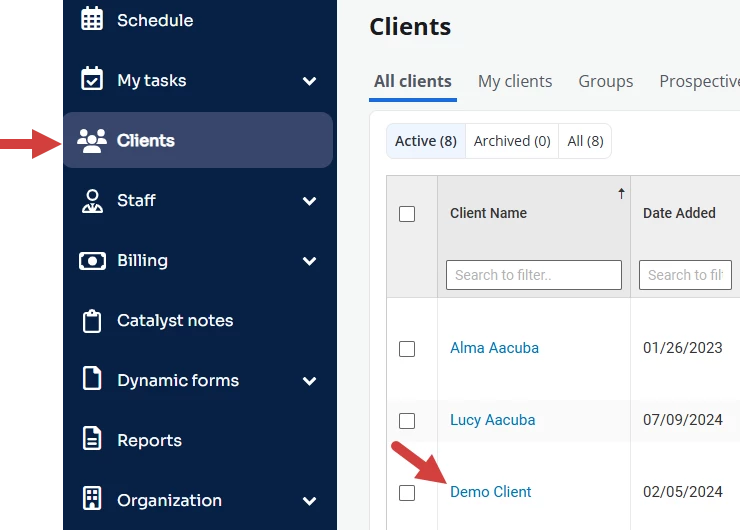Screen dimensions: 740x530
Task: Click the Organization building icon
Action: (92, 498)
